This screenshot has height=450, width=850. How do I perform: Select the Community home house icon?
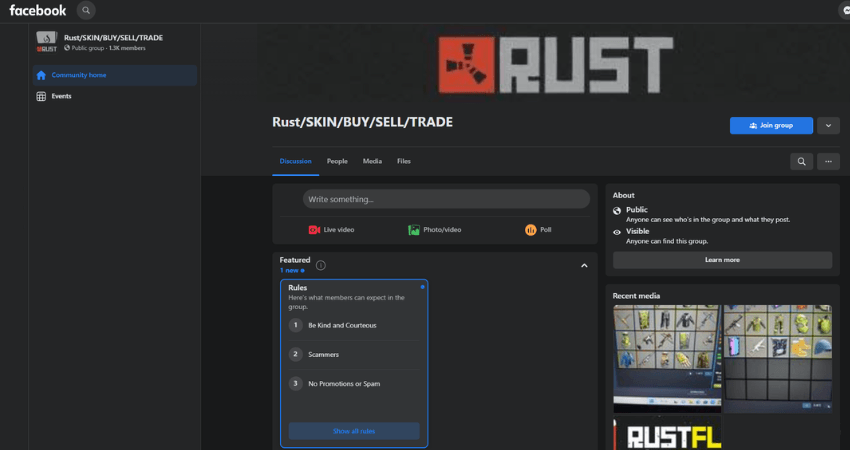click(41, 75)
